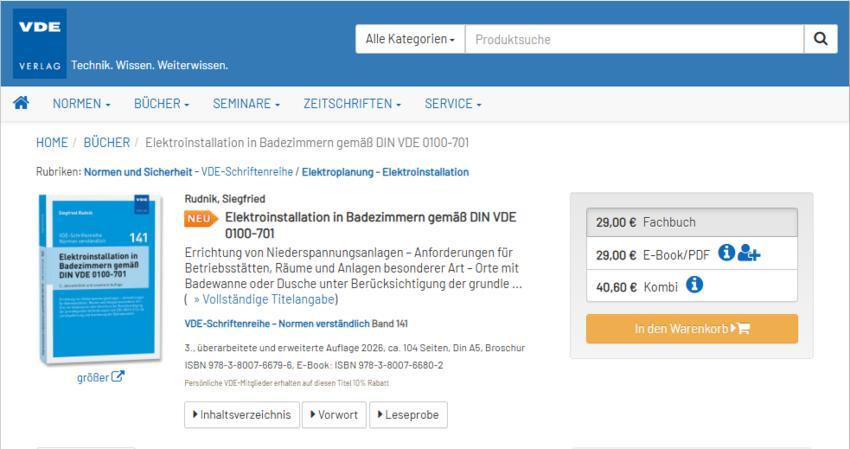Expand the SERVICE menu
The width and height of the screenshot is (850, 449).
453,104
